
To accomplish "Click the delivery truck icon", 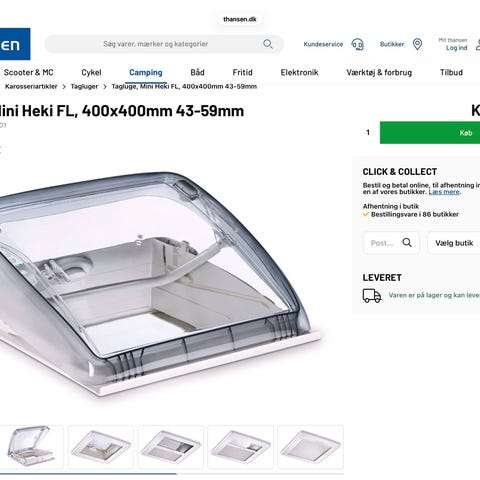I will click(372, 295).
